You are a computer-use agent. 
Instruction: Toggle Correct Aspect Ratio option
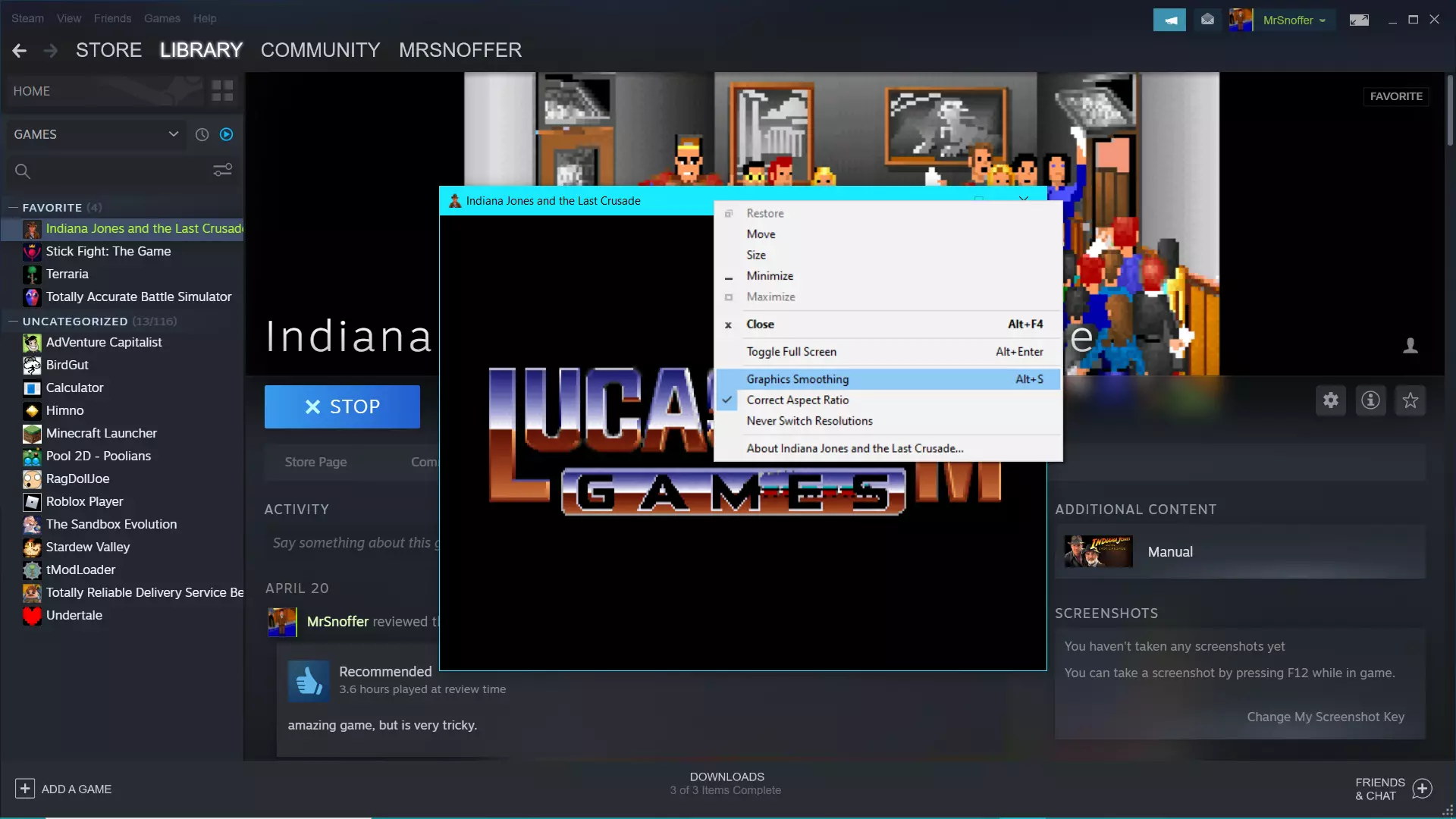pyautogui.click(x=797, y=400)
